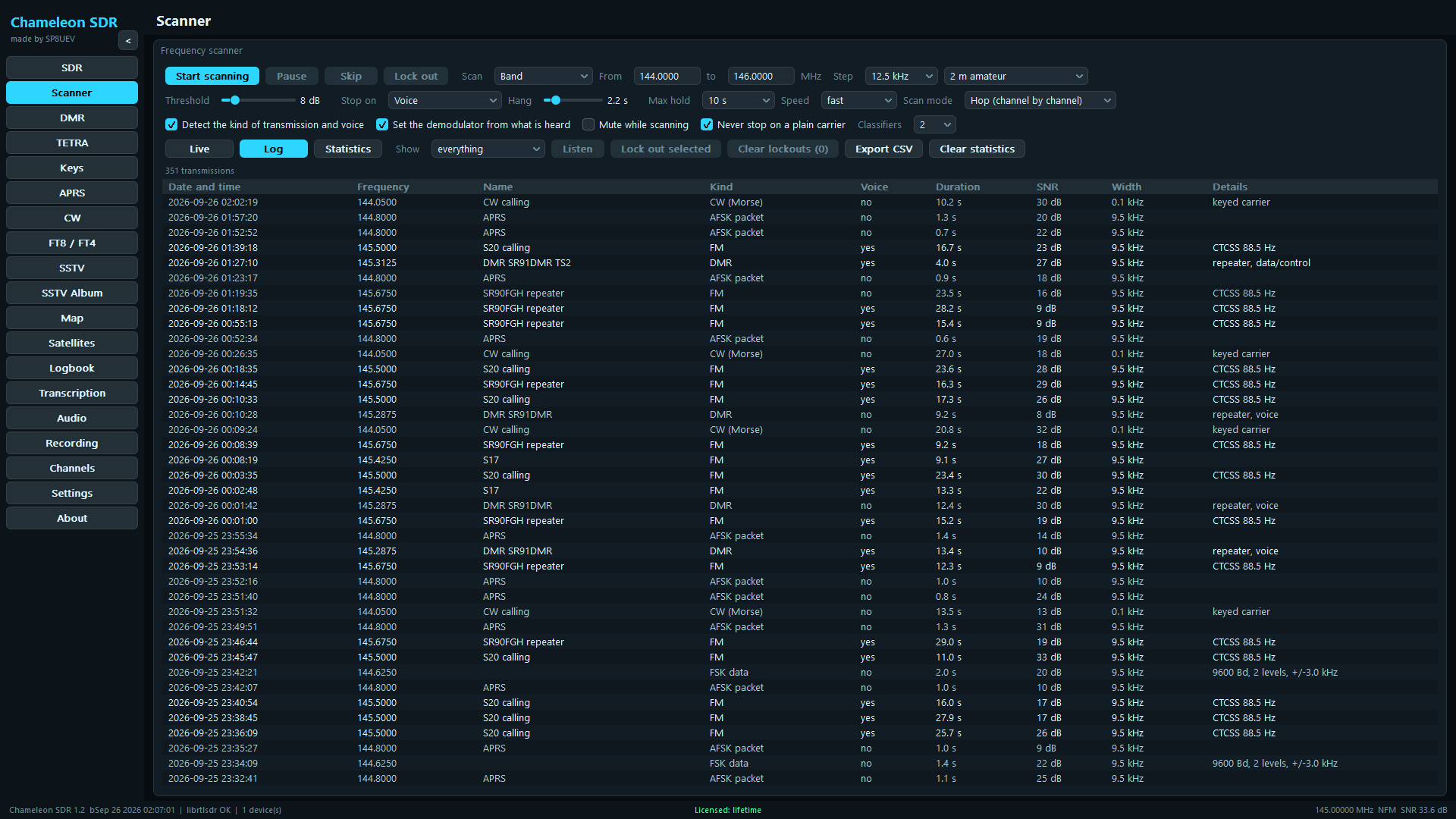Open the Classifiers count dropdown

[x=935, y=125]
